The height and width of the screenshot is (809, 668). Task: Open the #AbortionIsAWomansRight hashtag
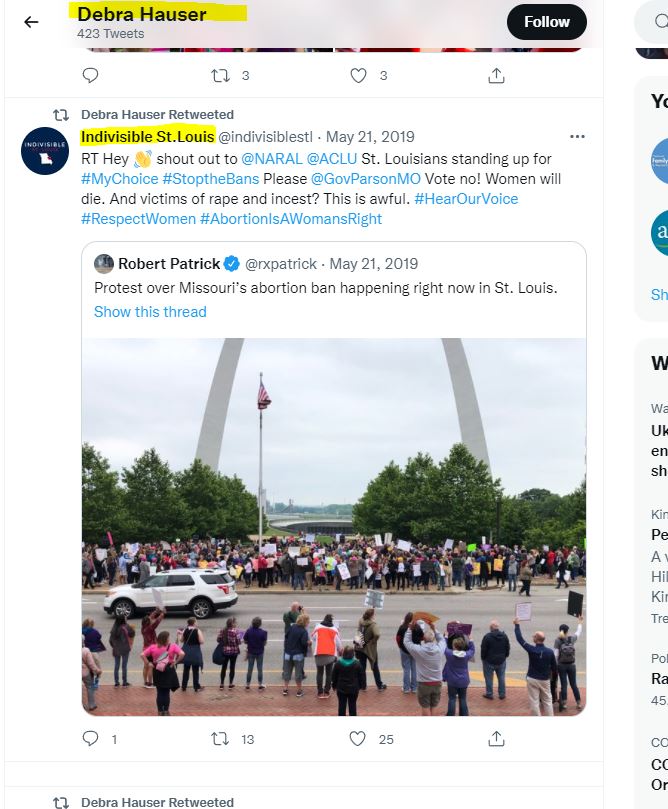click(x=291, y=219)
